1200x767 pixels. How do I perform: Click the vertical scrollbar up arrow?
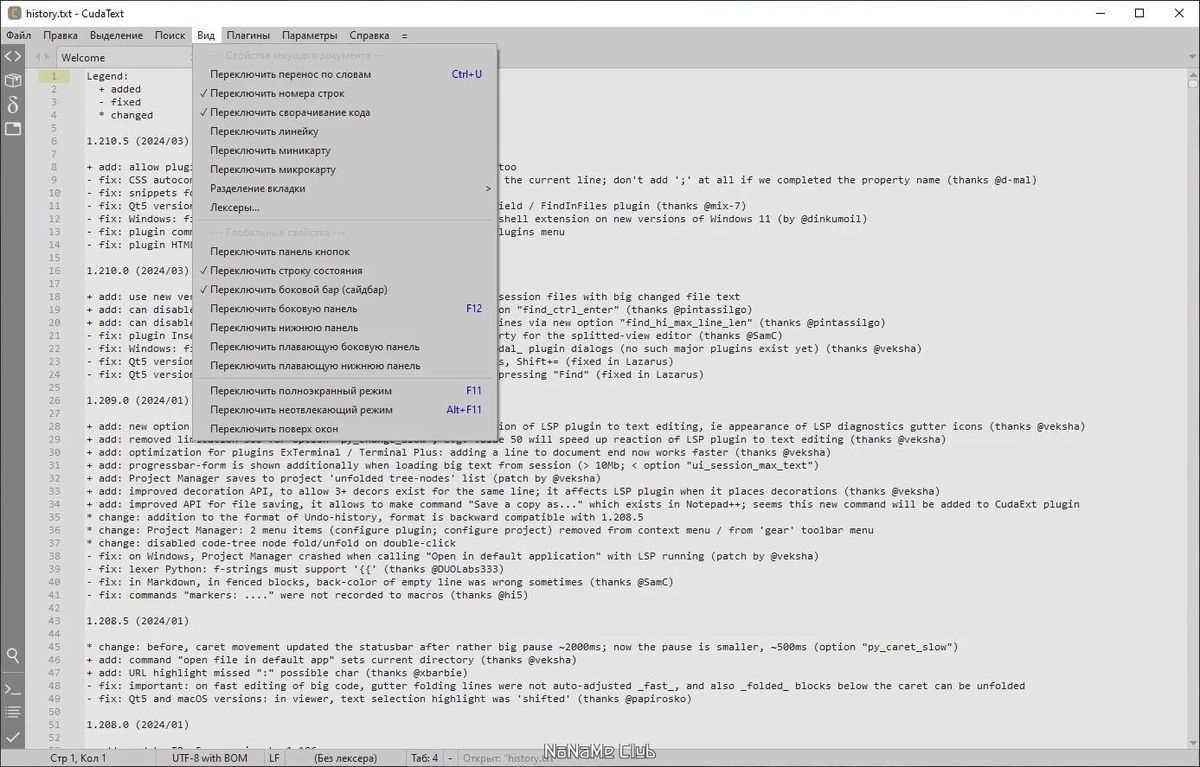1191,77
